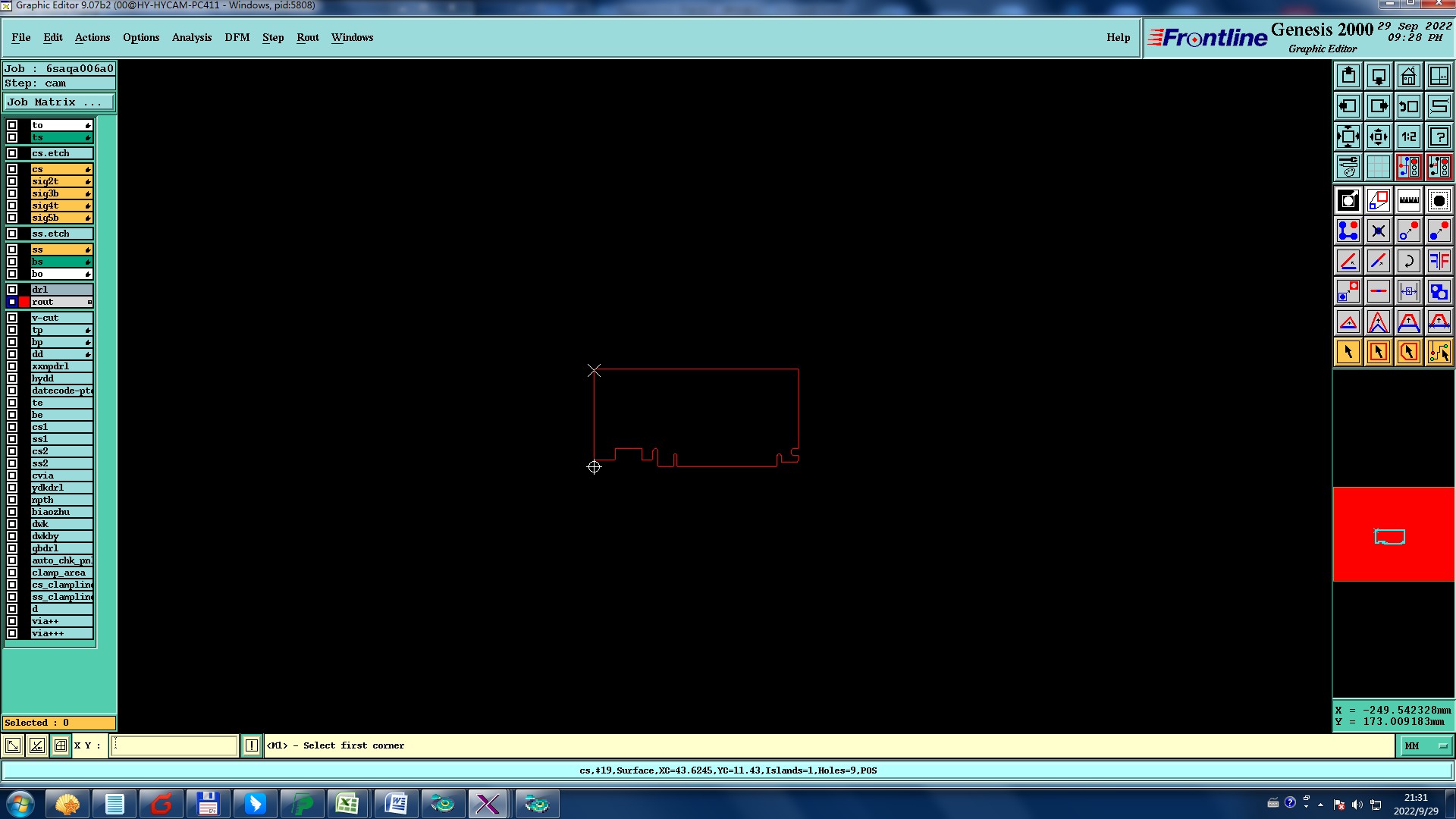The image size is (1456, 819).
Task: Toggle the checkbox for layer drl
Action: (x=12, y=290)
